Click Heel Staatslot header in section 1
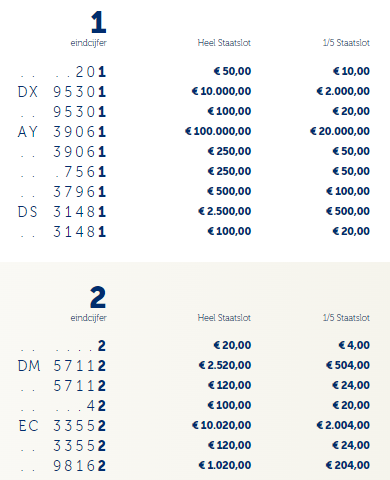390x480 pixels. 224,43
